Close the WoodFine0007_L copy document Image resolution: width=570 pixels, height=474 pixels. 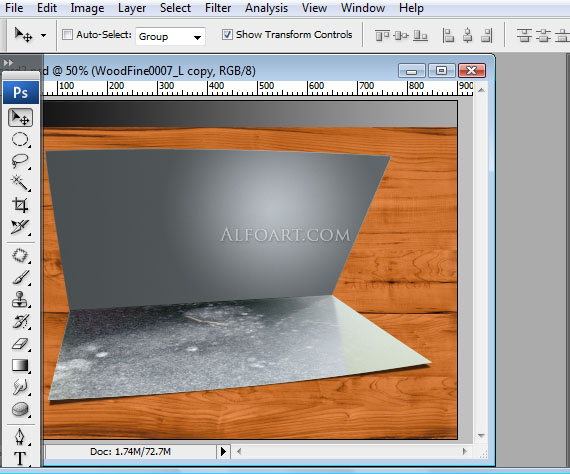(x=471, y=71)
